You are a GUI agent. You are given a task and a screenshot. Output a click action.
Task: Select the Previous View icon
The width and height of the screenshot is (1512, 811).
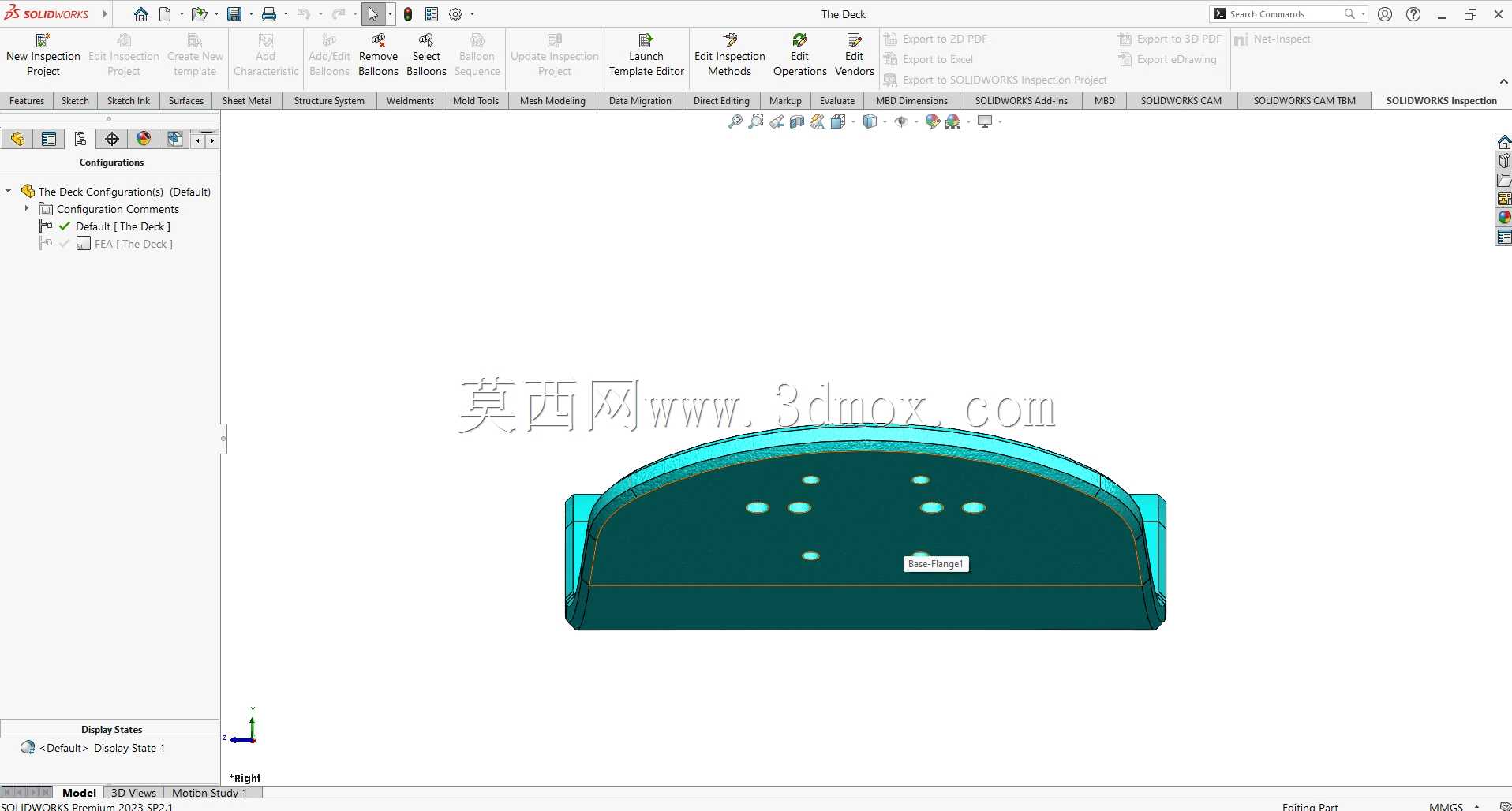click(x=777, y=121)
